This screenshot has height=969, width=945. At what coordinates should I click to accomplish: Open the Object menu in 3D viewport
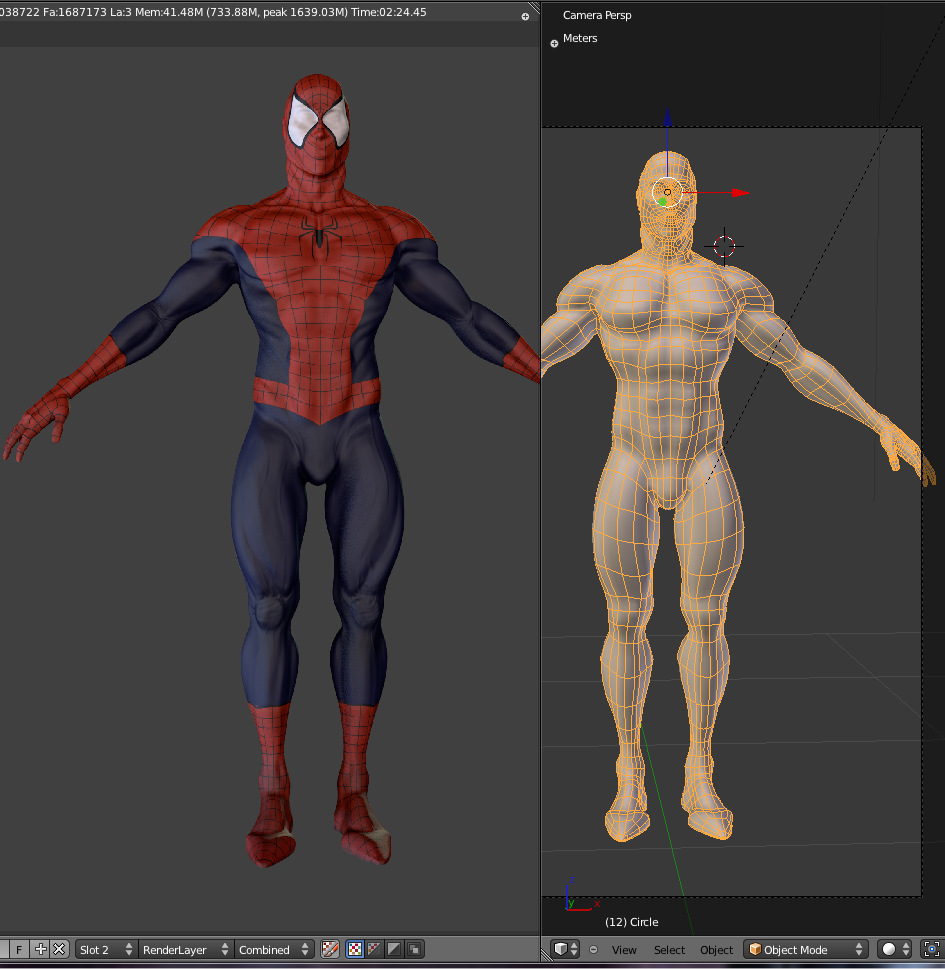point(716,950)
